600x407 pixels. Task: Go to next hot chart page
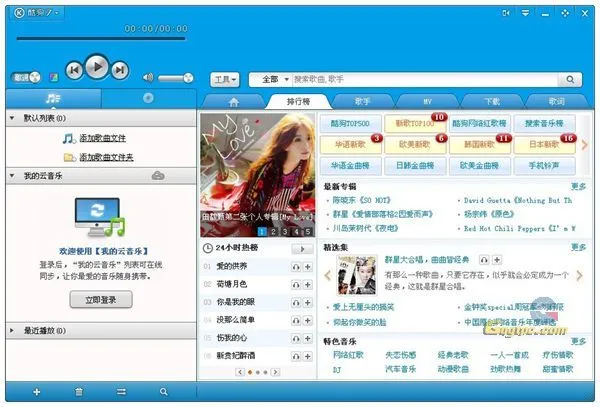click(276, 372)
